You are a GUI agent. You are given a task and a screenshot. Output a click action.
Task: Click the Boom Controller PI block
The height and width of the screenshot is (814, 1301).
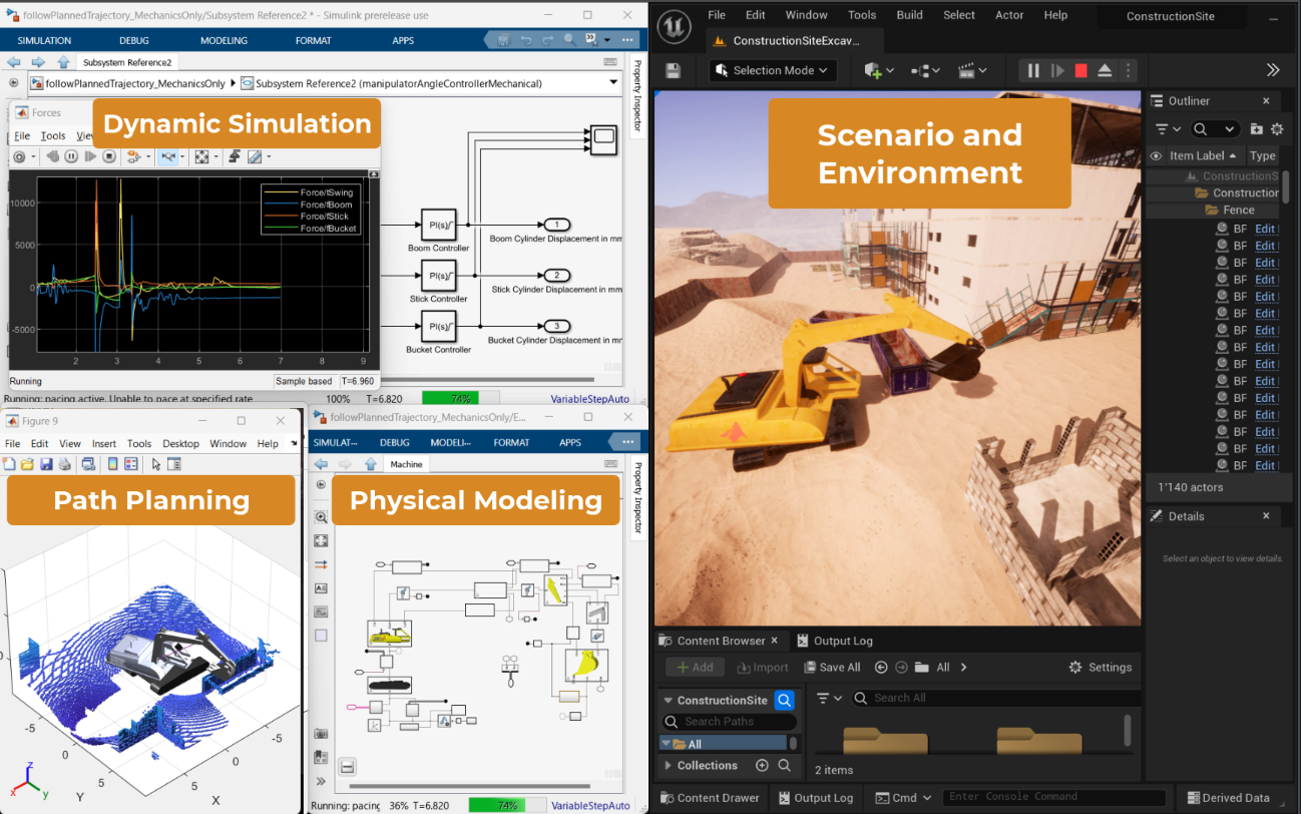[438, 225]
